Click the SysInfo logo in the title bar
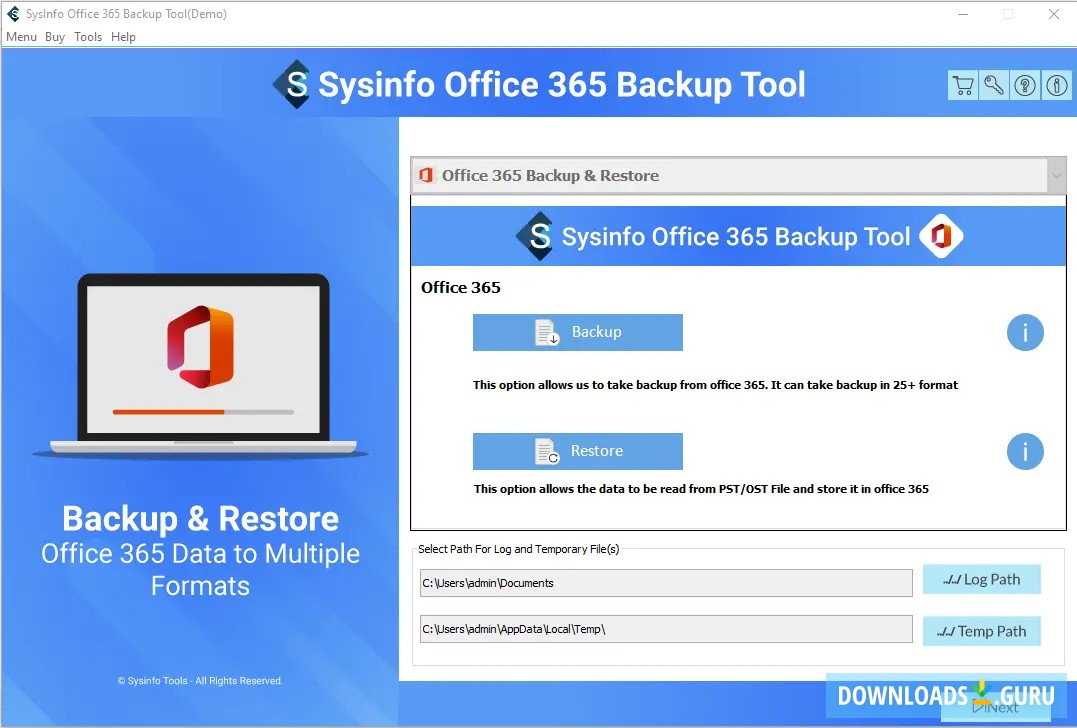1077x728 pixels. click(x=12, y=14)
